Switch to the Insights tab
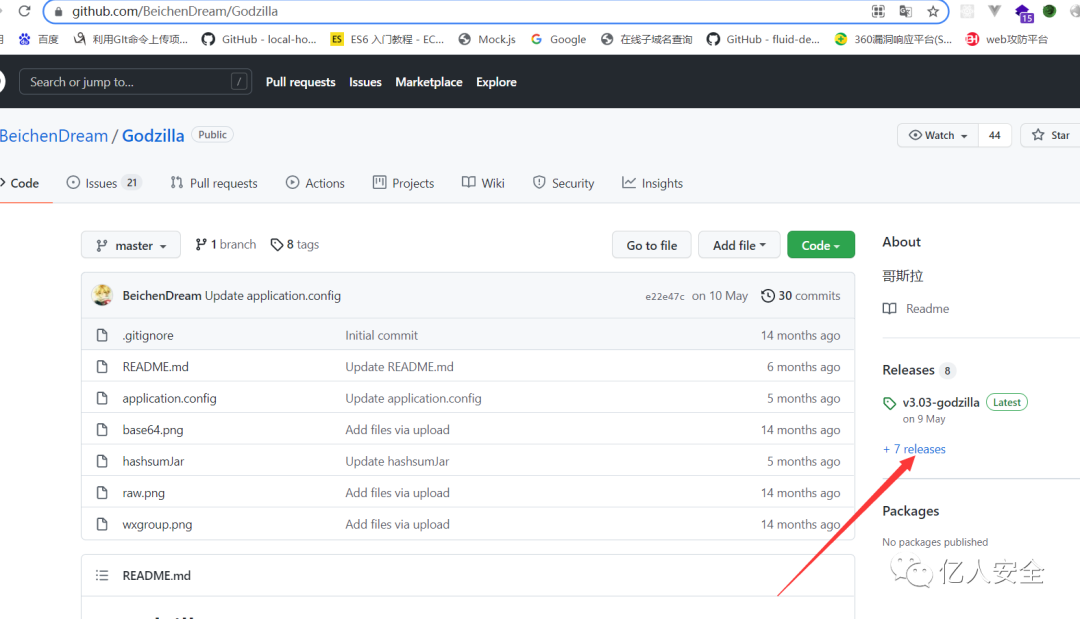This screenshot has width=1080, height=619. tap(652, 183)
